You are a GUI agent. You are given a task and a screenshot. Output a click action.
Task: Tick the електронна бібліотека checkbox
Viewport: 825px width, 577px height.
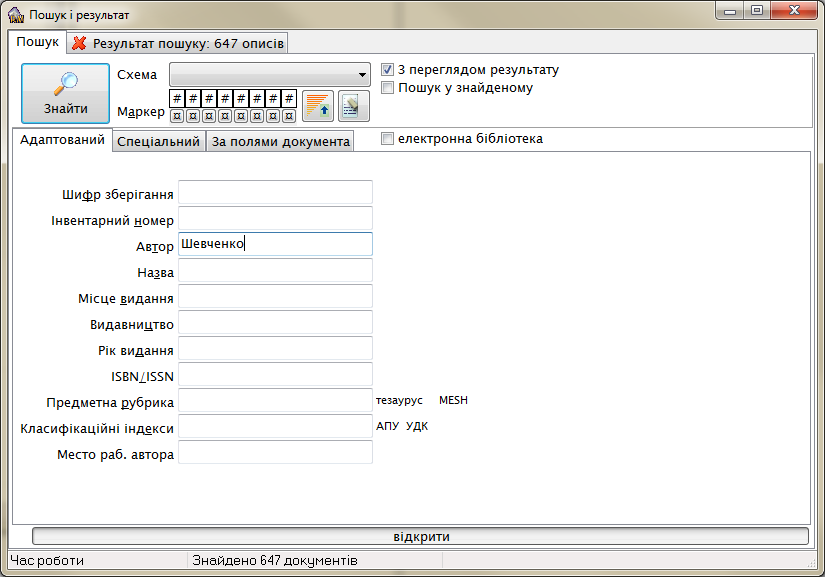pyautogui.click(x=388, y=140)
